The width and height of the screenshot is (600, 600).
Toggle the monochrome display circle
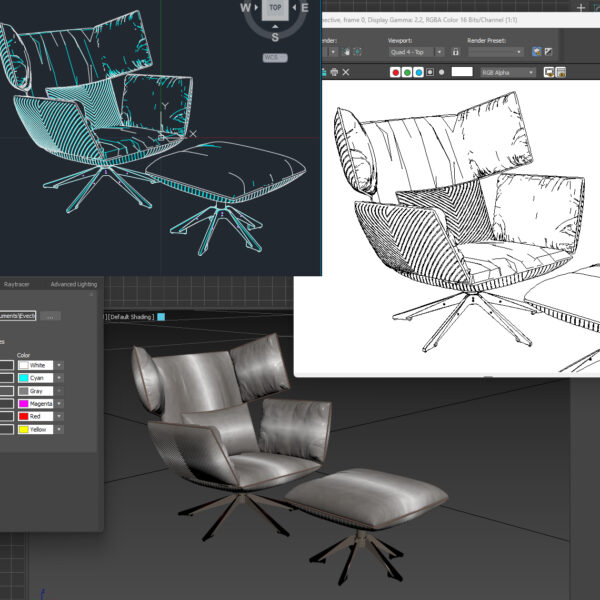pos(441,72)
